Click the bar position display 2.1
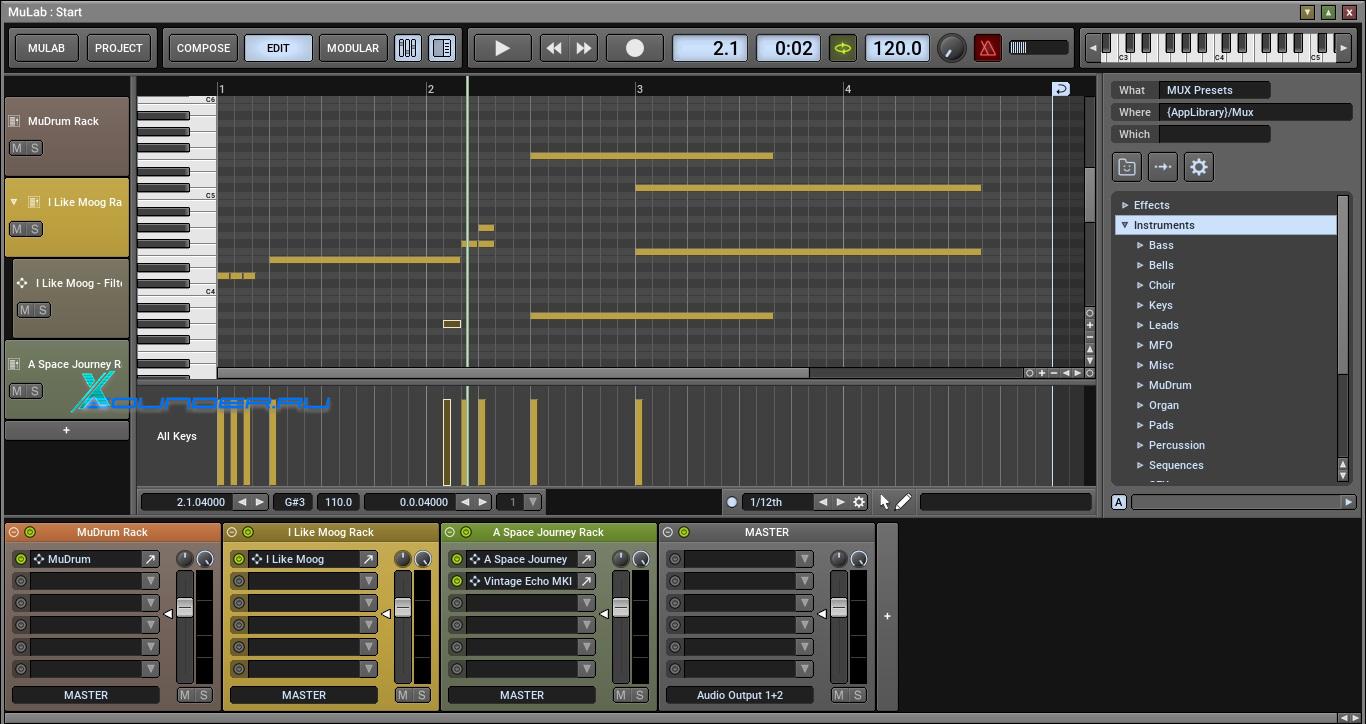1366x724 pixels. tap(710, 48)
